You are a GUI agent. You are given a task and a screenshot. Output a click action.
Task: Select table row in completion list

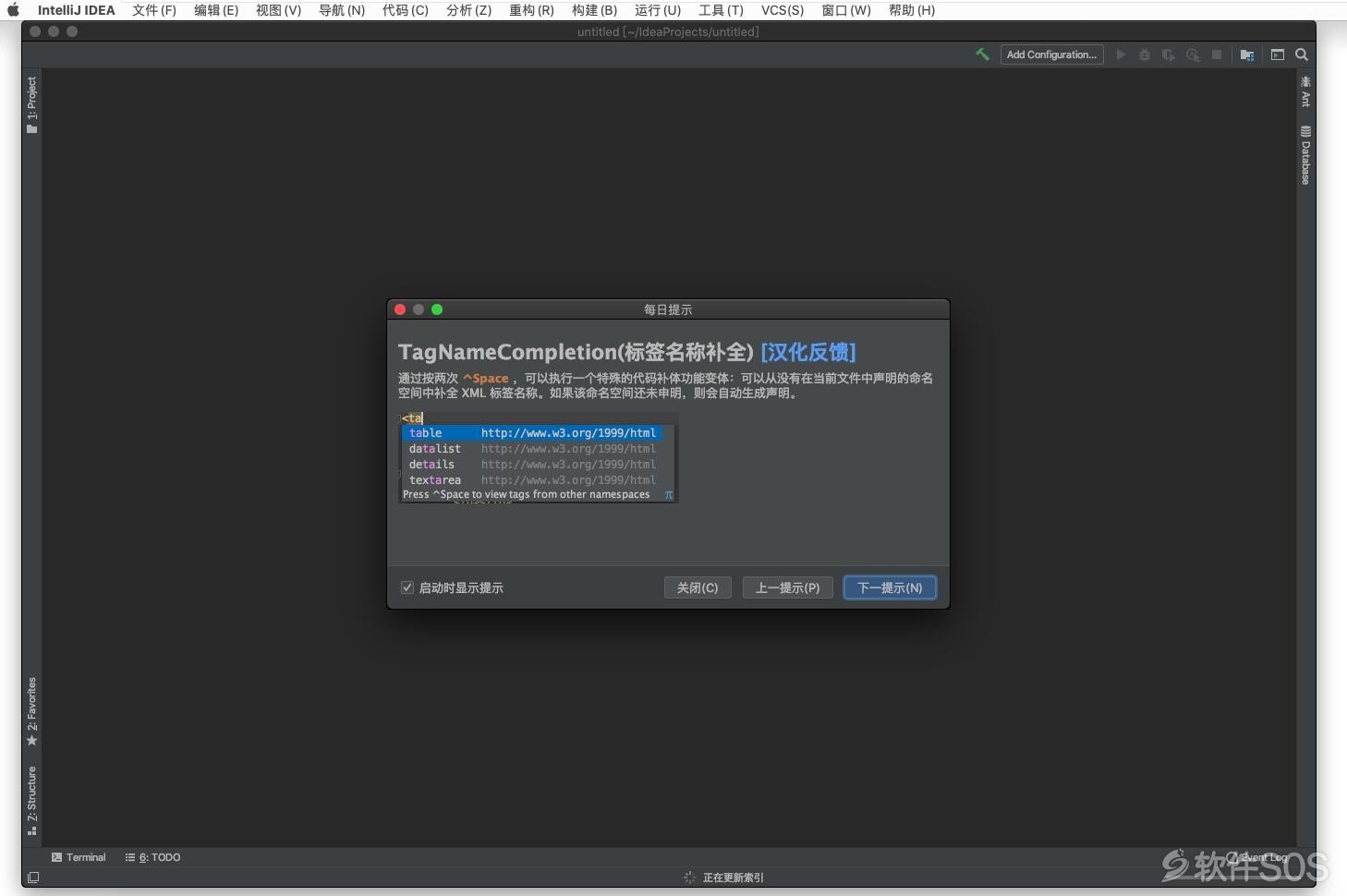coord(532,433)
